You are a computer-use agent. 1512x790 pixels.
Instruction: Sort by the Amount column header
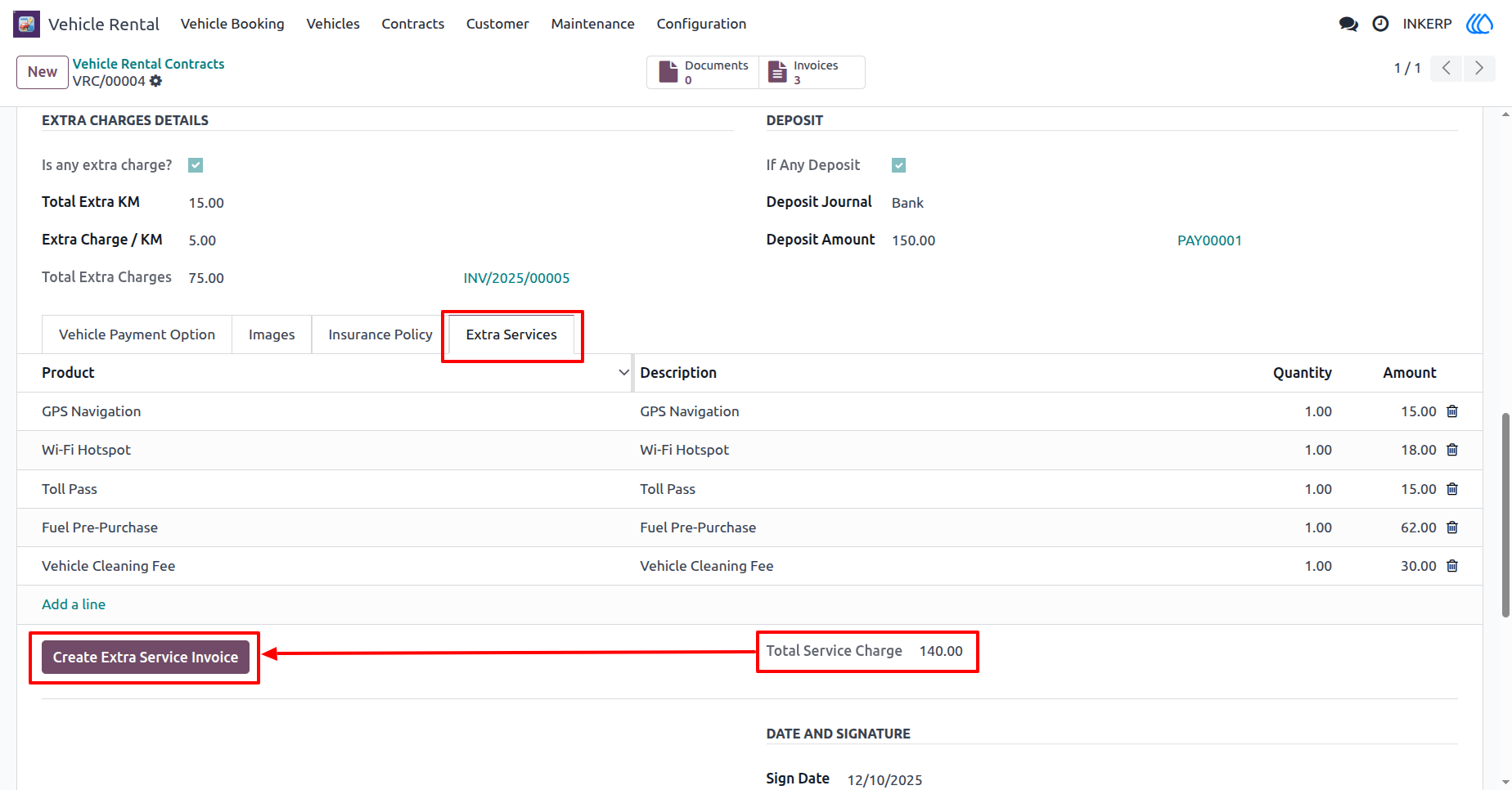1409,373
